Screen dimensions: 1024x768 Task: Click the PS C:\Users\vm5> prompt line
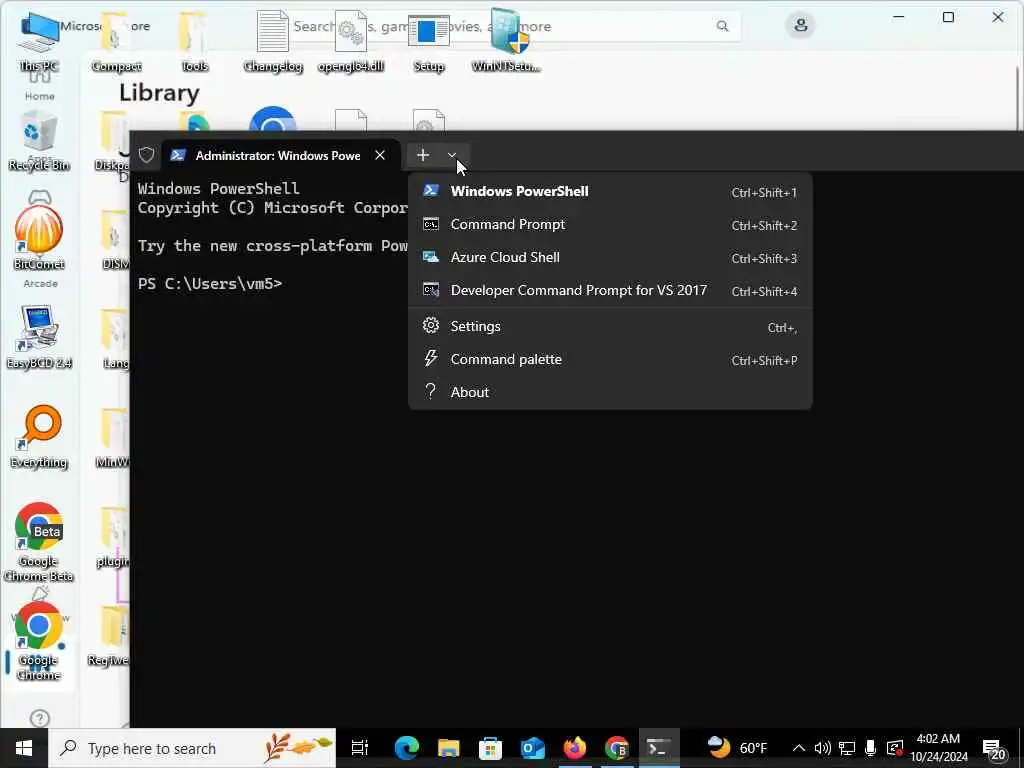(210, 283)
